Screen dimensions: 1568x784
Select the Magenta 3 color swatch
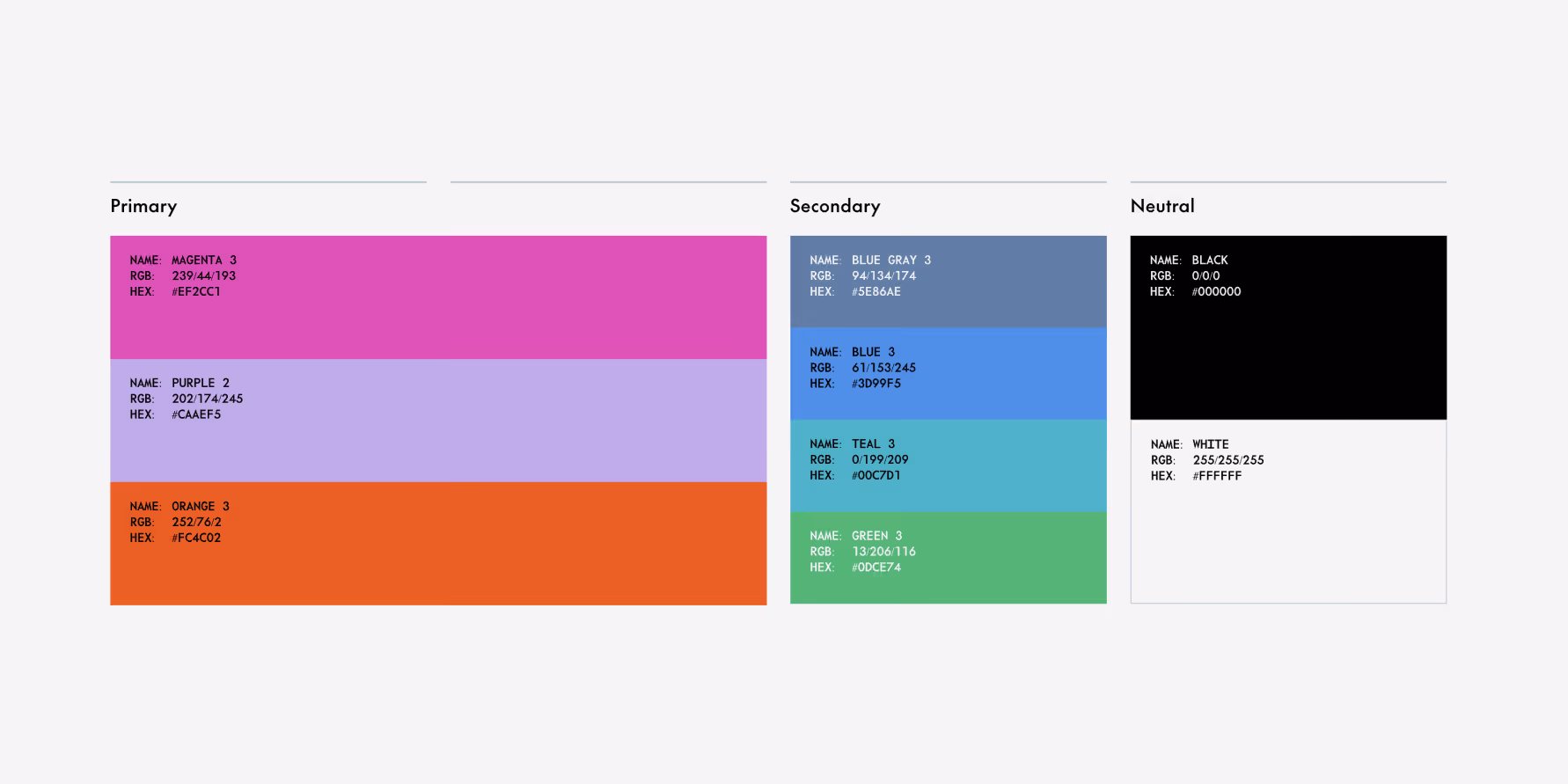click(438, 297)
